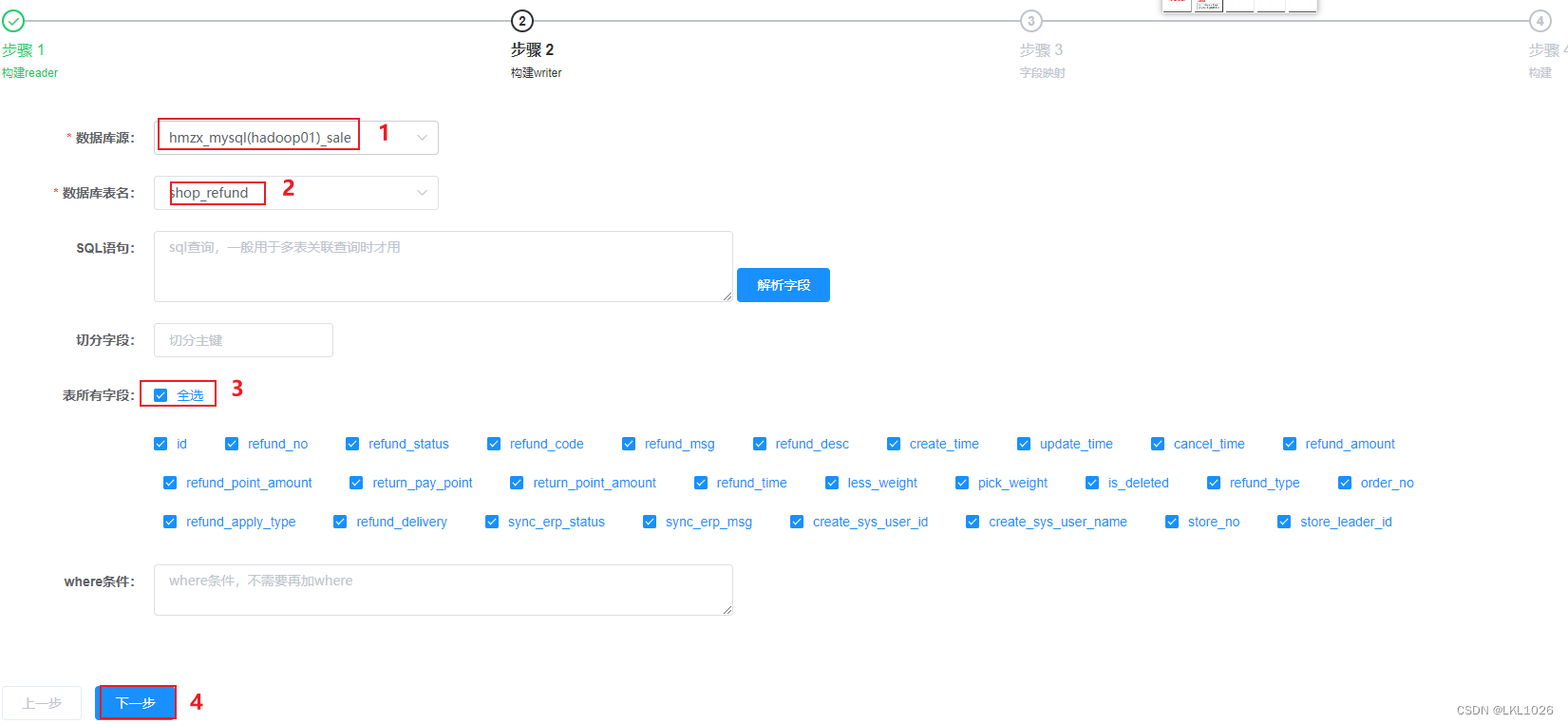Viewport: 1568px width, 724px height.
Task: Uncheck the create_sys_user_id field checkbox
Action: [x=797, y=522]
